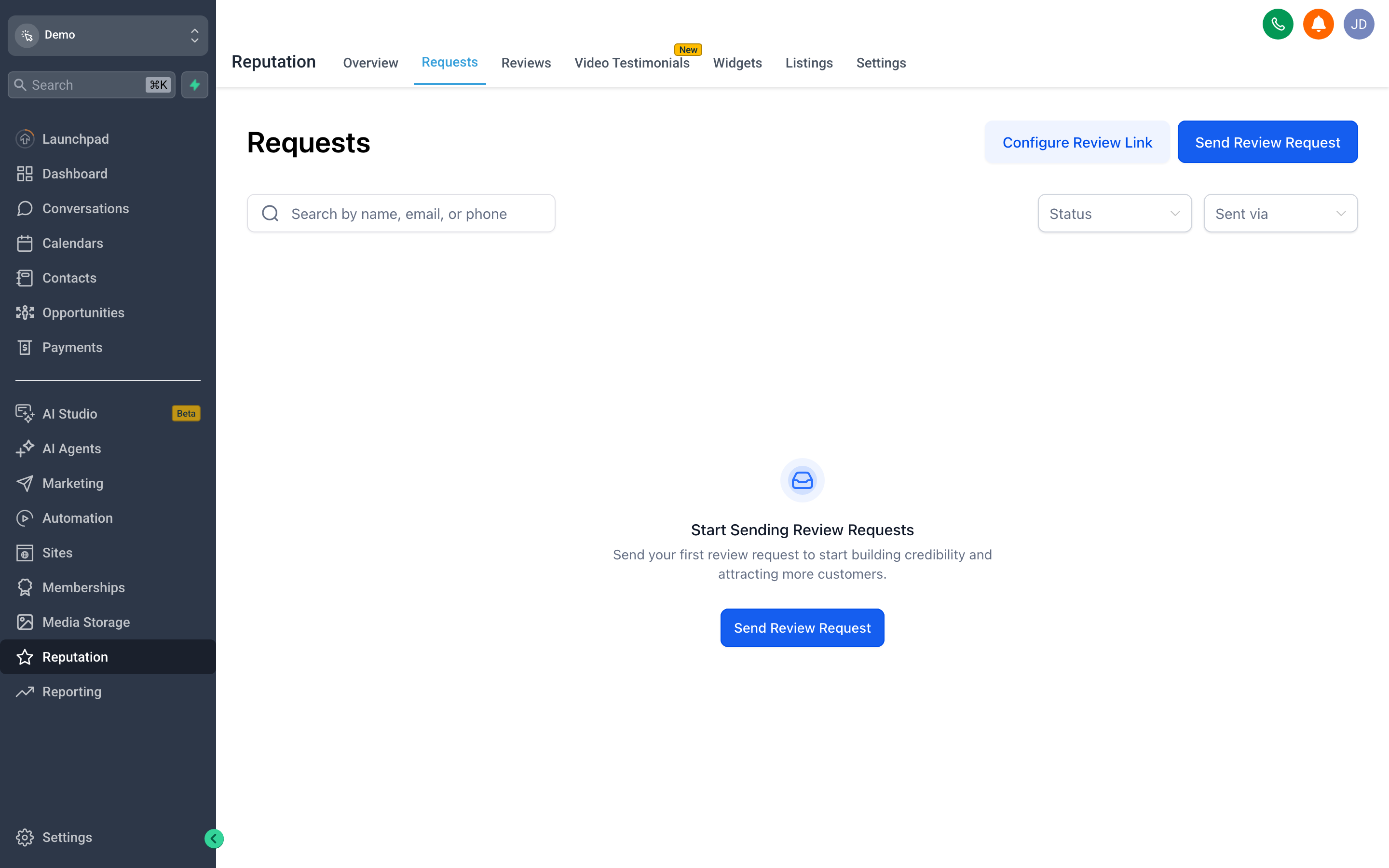This screenshot has height=868, width=1389.
Task: Click the Media Storage image icon
Action: coord(25,622)
